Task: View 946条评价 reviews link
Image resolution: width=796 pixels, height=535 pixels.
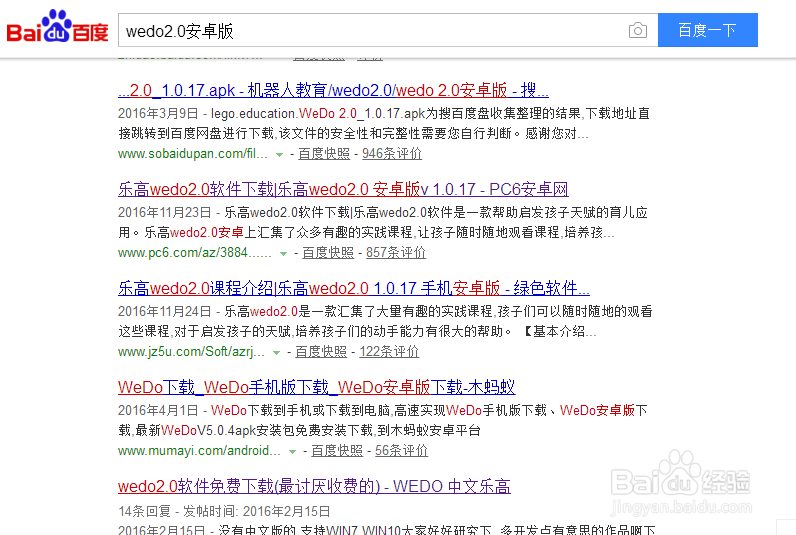Action: (392, 153)
